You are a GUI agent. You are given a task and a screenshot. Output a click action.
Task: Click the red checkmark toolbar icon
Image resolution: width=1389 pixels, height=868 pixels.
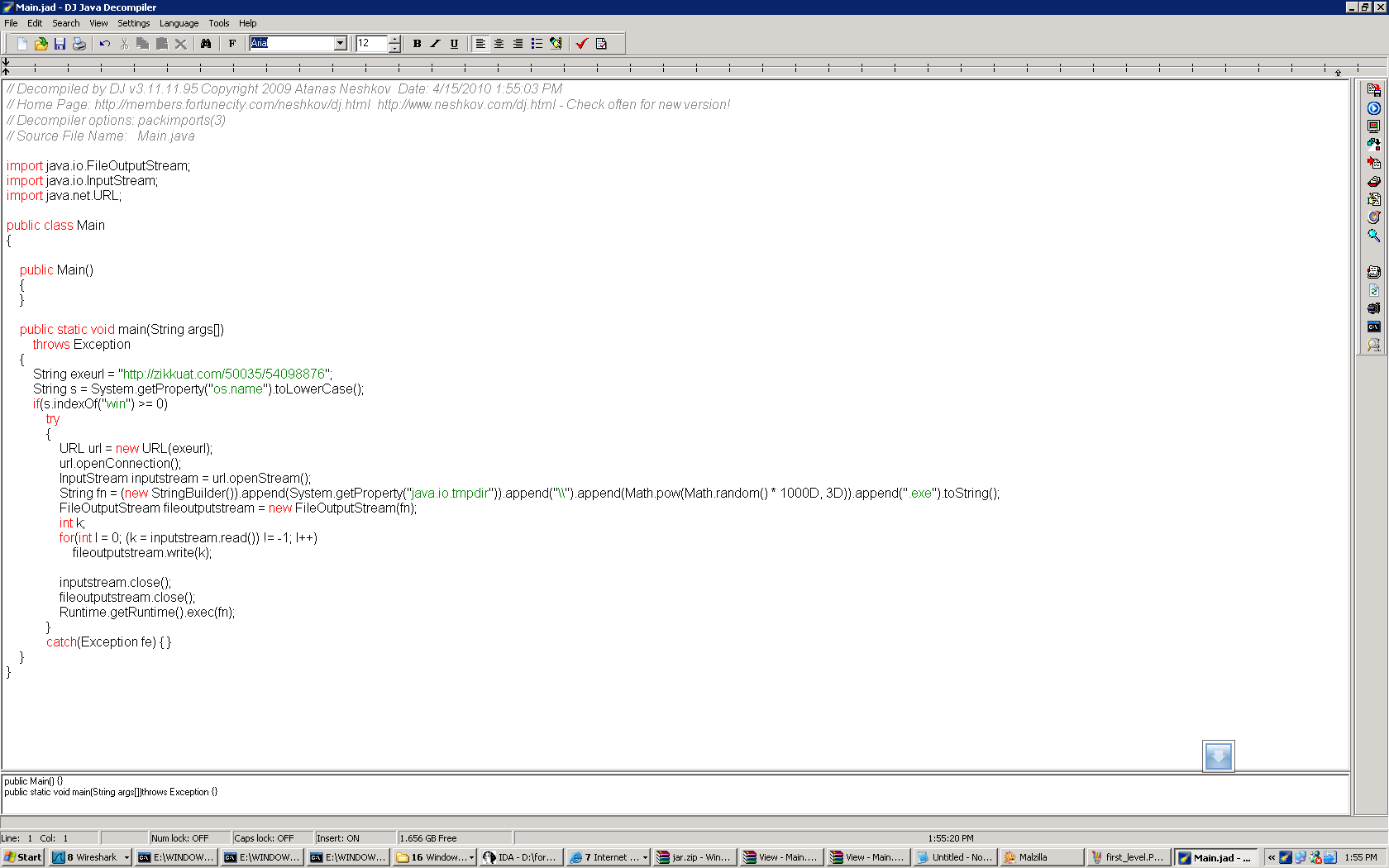581,44
